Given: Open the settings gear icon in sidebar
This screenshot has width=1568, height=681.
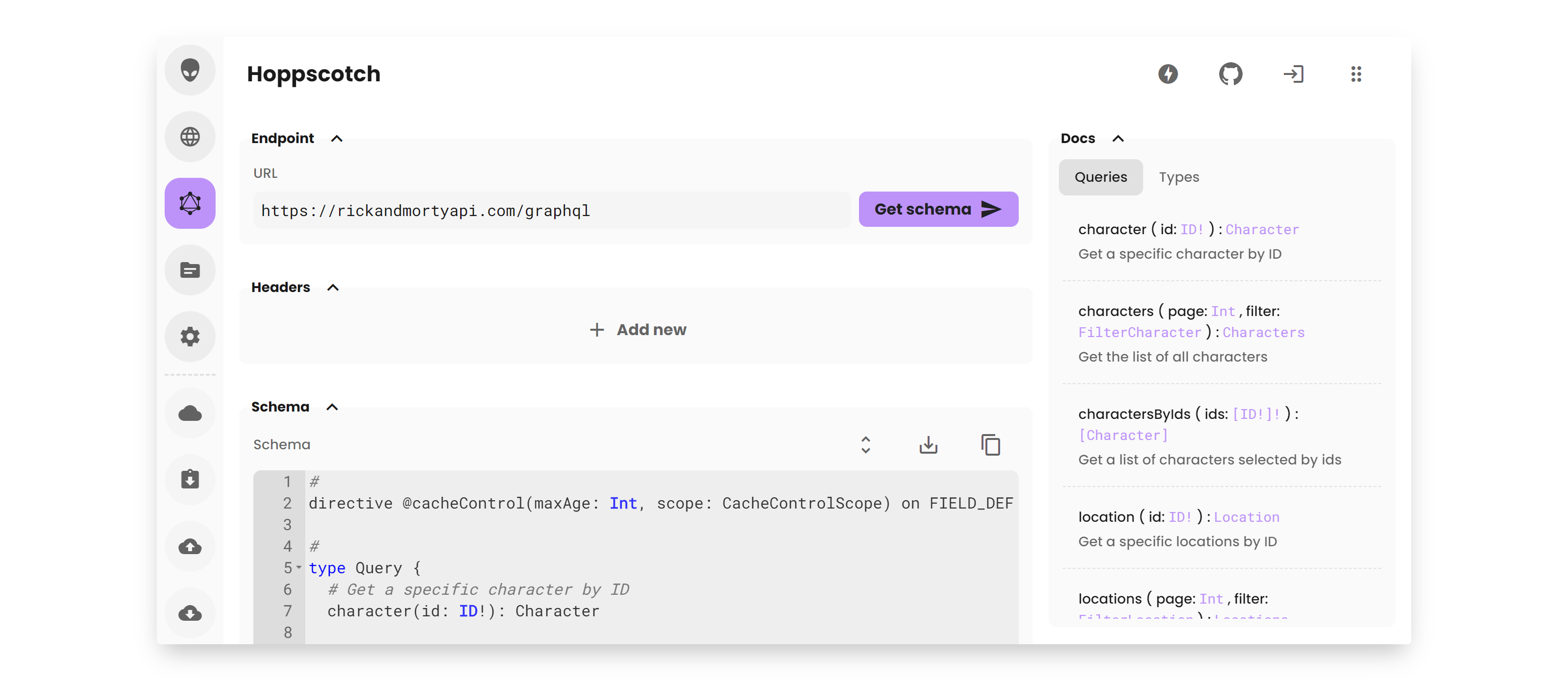Looking at the screenshot, I should 190,337.
